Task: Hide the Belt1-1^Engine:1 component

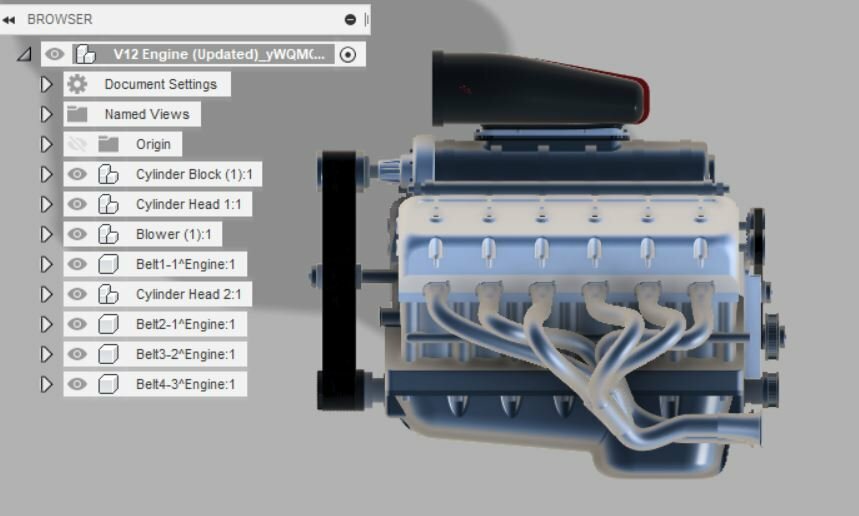Action: 77,265
